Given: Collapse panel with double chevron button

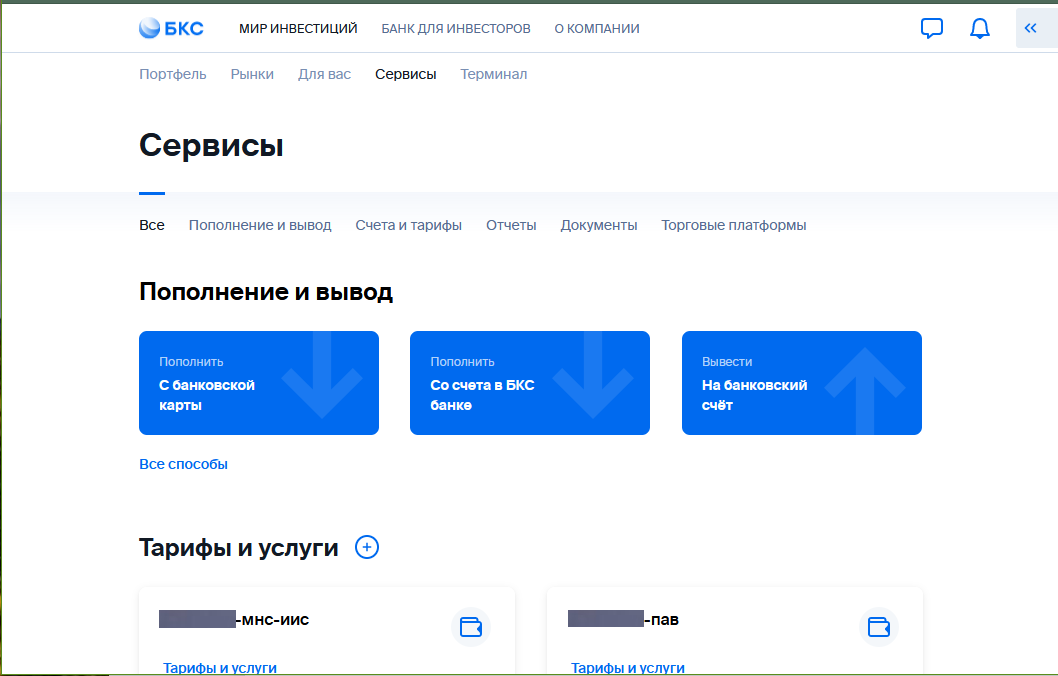Looking at the screenshot, I should click(x=1031, y=28).
